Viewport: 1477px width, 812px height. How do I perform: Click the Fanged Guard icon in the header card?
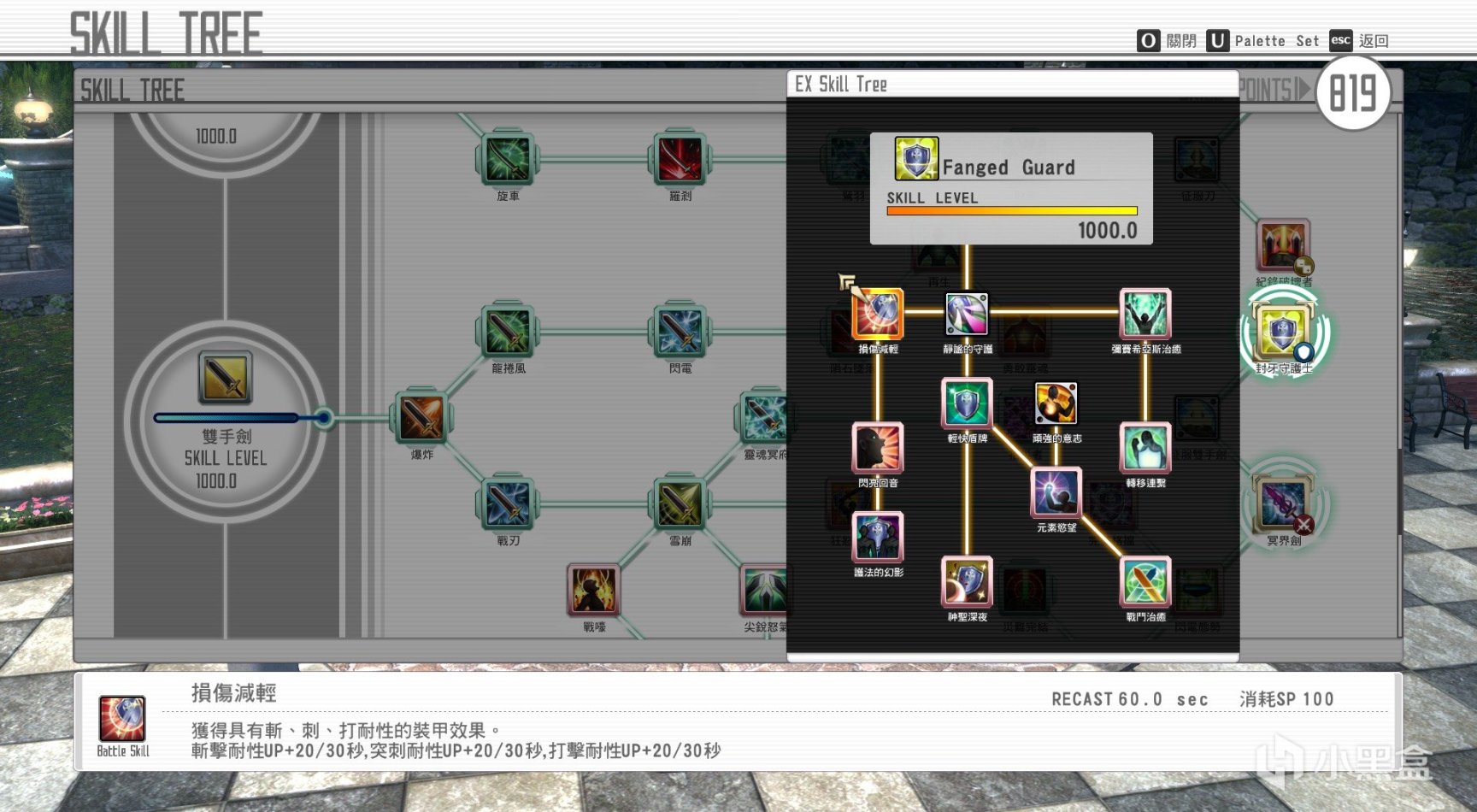pos(916,159)
